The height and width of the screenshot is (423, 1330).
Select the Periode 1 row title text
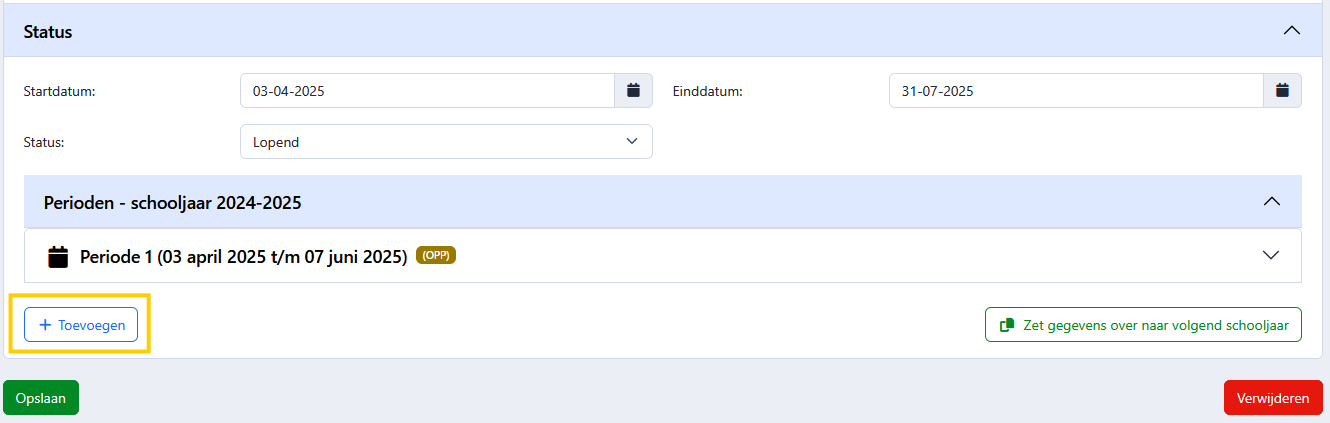(243, 256)
